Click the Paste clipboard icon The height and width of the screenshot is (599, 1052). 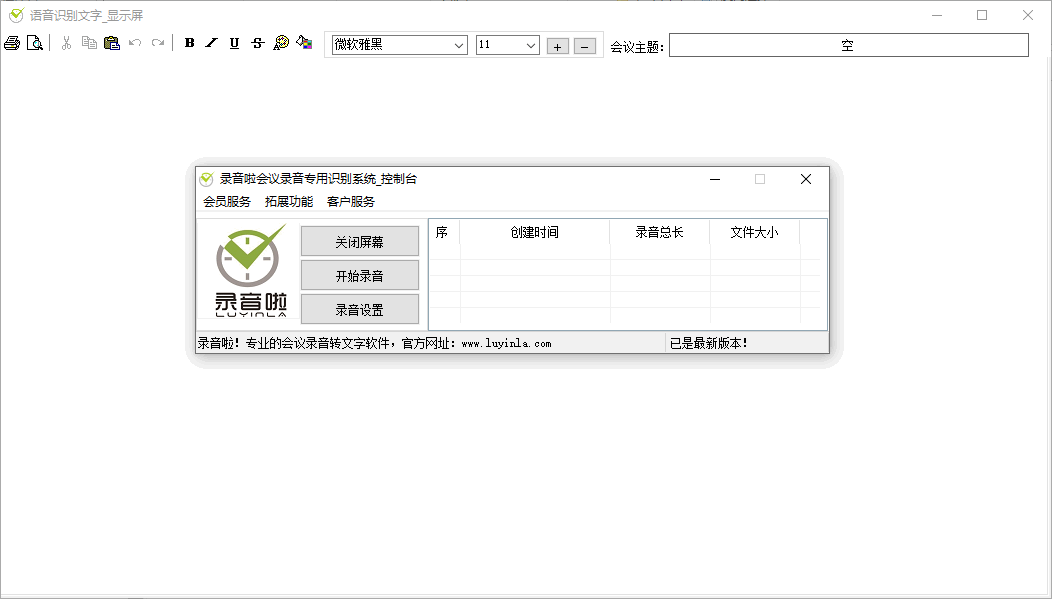(x=112, y=43)
